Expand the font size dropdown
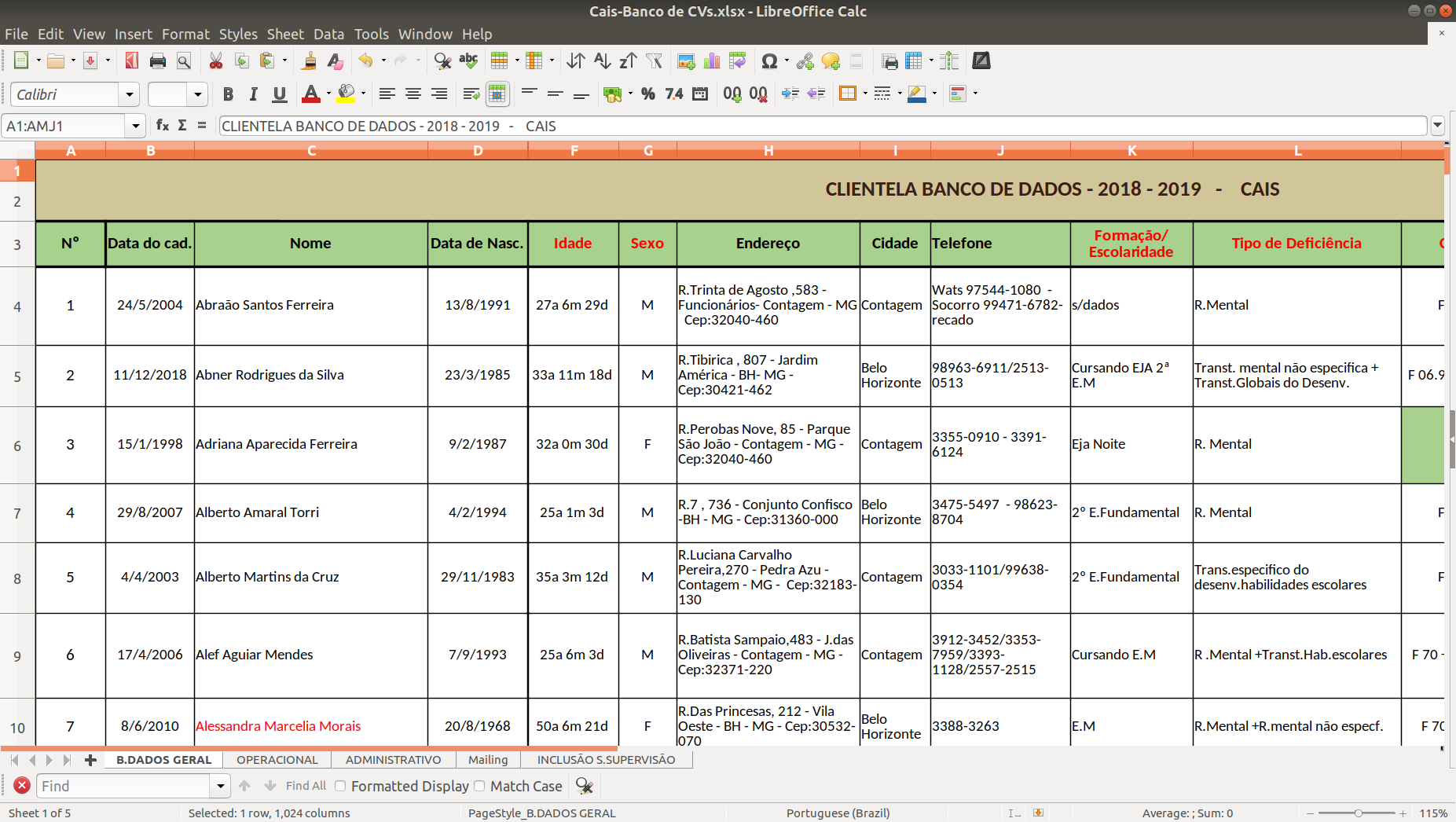Image resolution: width=1456 pixels, height=822 pixels. (198, 94)
